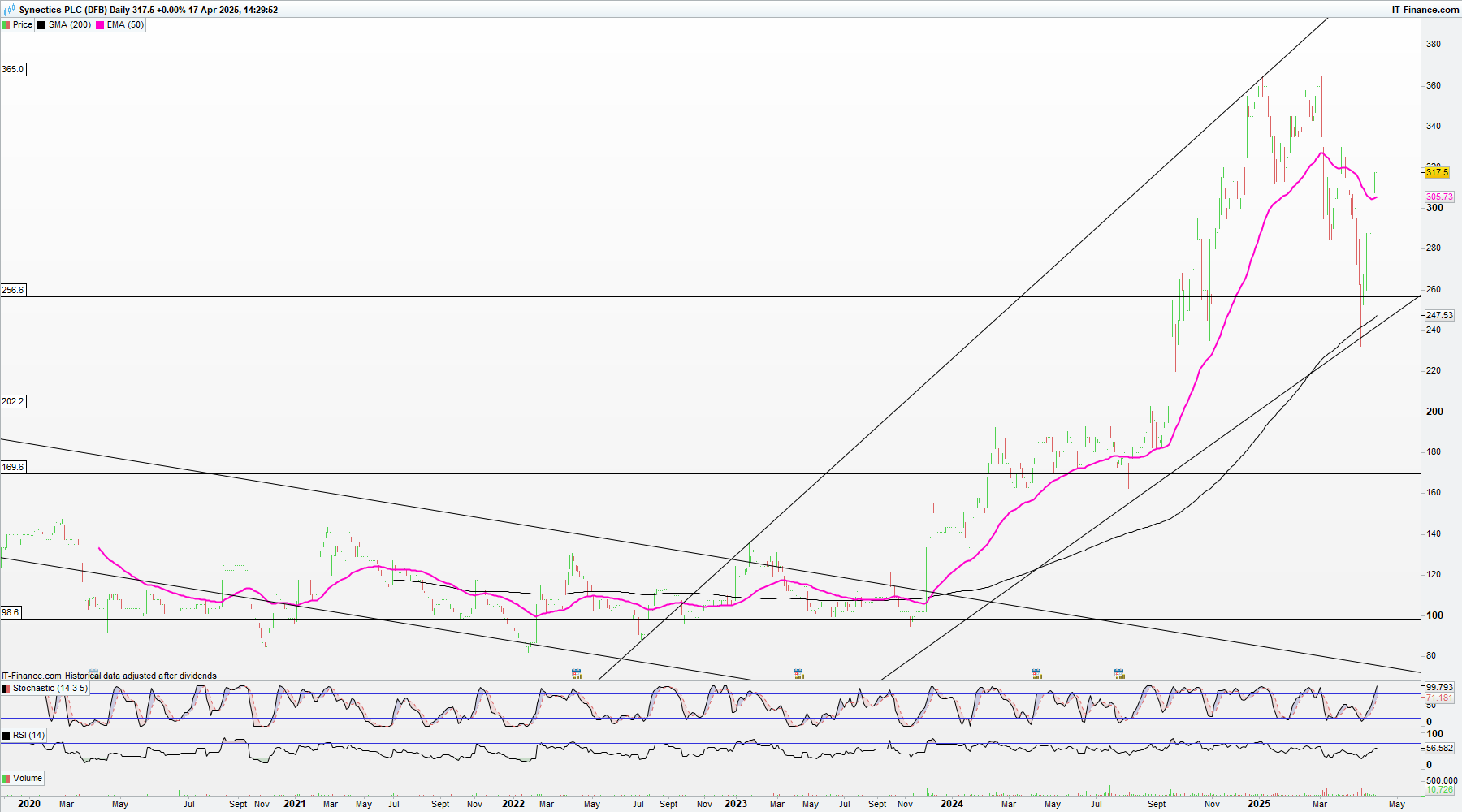
Task: Click the 2020 year label on time axis
Action: pyautogui.click(x=28, y=804)
